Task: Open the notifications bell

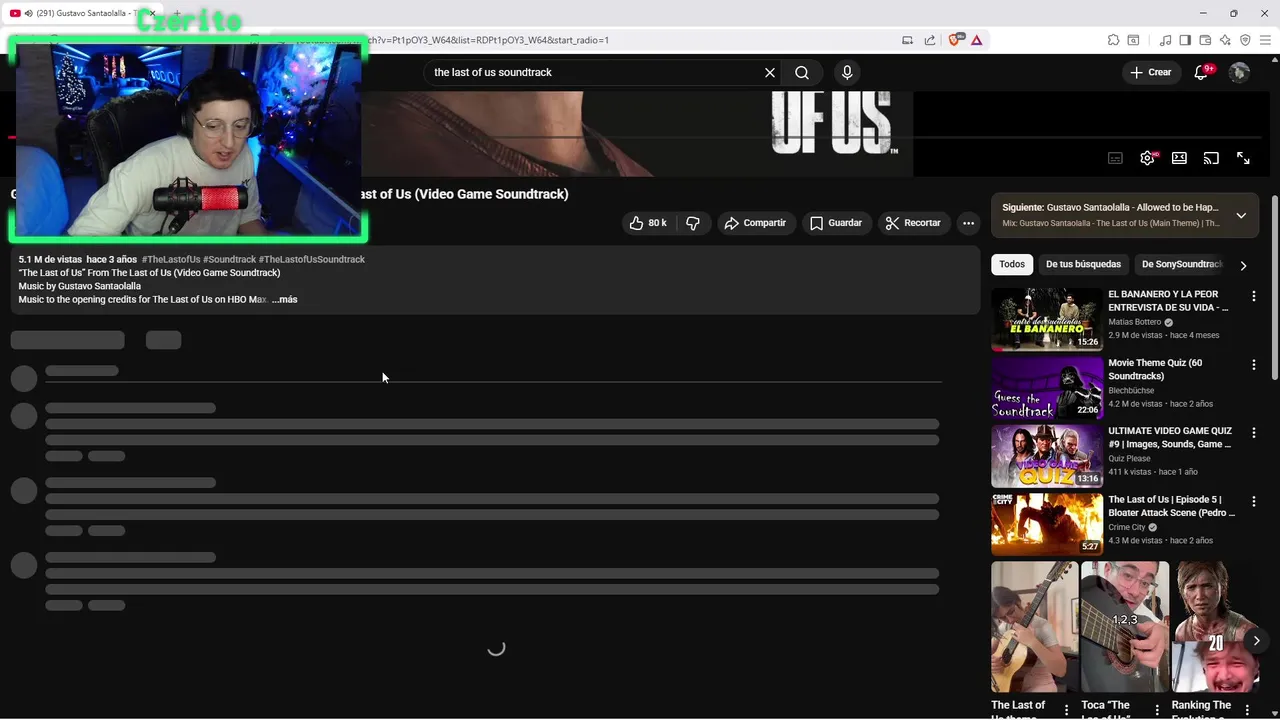Action: click(1202, 72)
